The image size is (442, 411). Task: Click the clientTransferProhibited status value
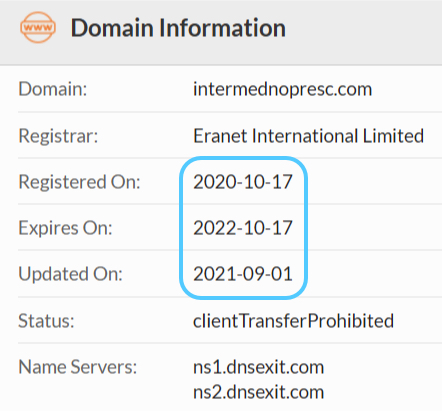point(293,321)
